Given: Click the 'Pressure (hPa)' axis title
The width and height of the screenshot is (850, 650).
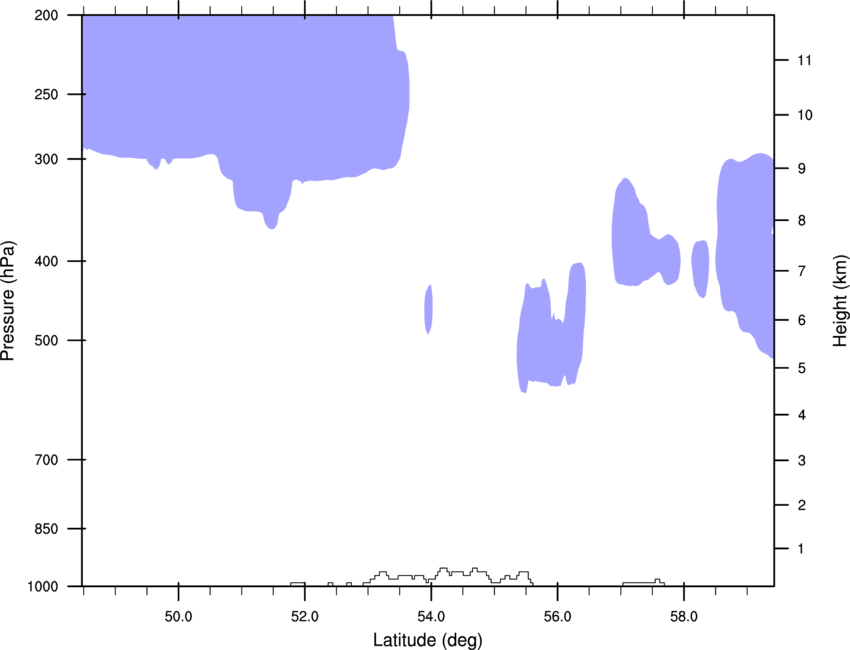Looking at the screenshot, I should coord(8,301).
